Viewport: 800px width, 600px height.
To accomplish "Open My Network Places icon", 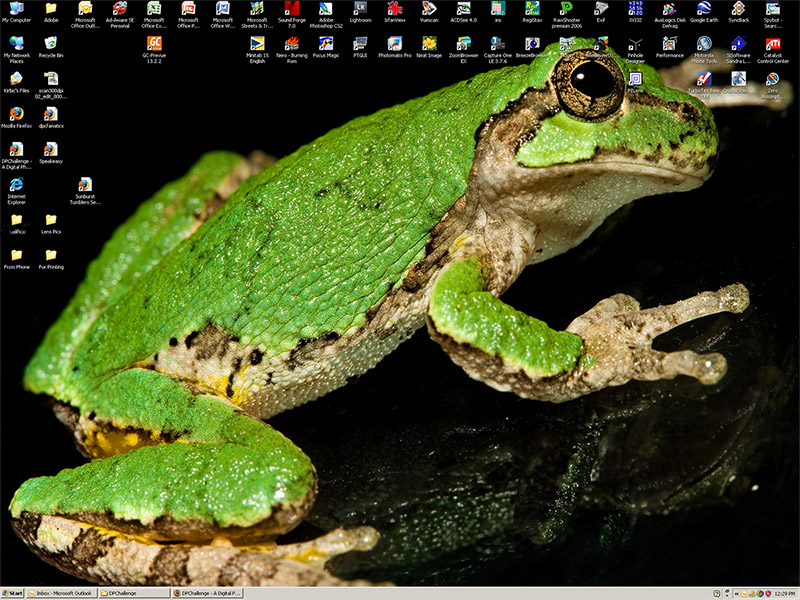I will (16, 49).
